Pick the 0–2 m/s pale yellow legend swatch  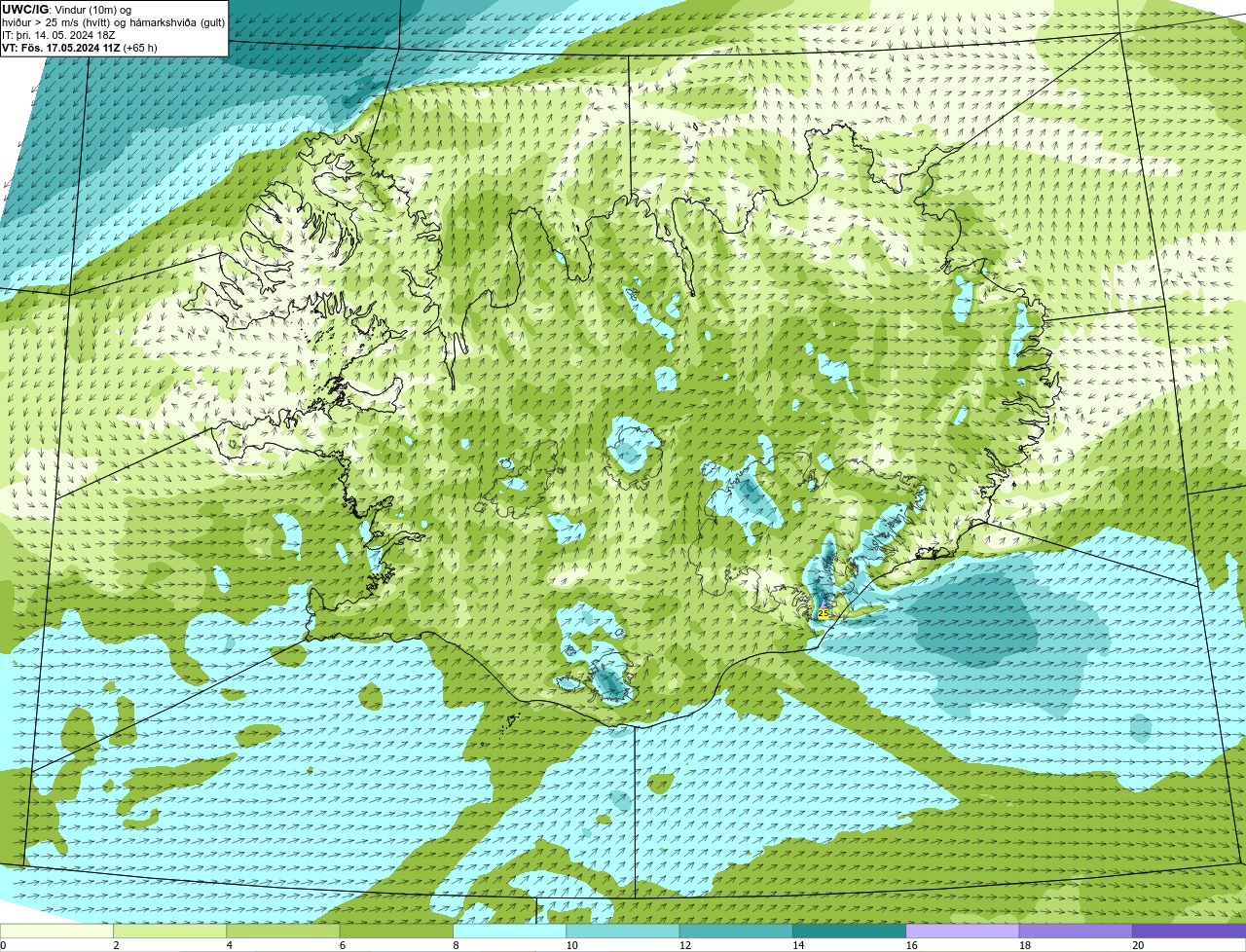[56, 932]
